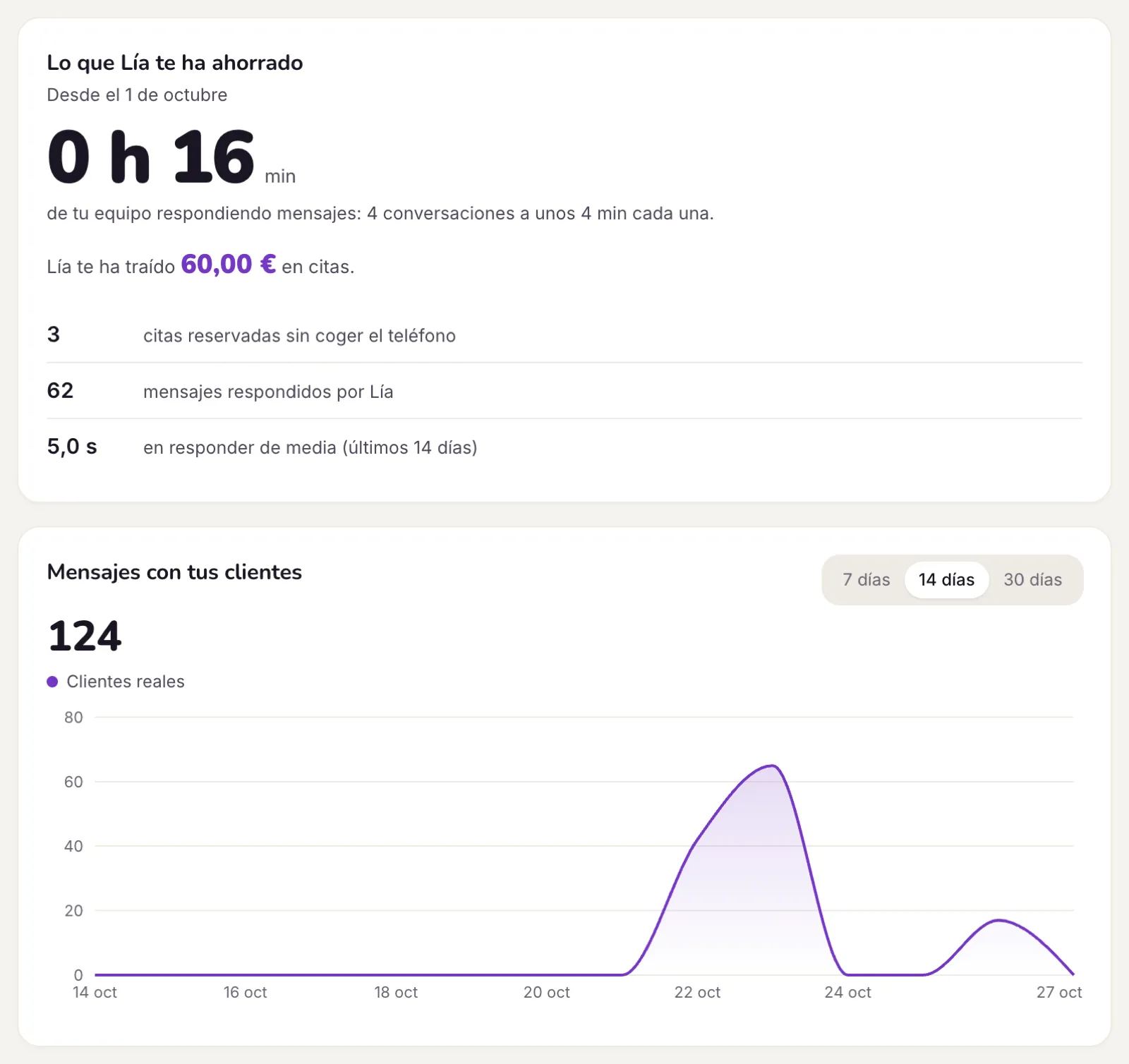Click the 24 oct label on the chart axis
This screenshot has width=1129, height=1064.
coord(847,992)
